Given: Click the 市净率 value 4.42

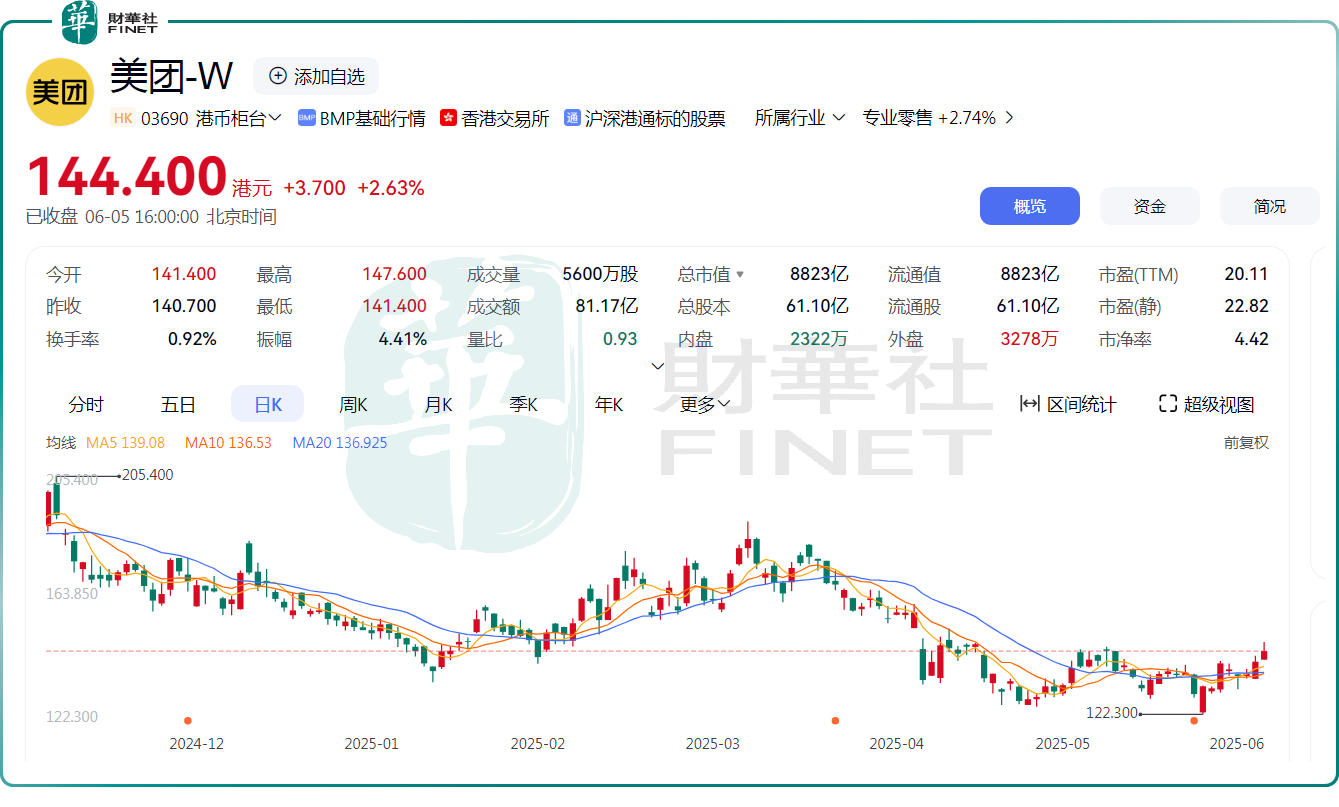Looking at the screenshot, I should pos(1251,339).
